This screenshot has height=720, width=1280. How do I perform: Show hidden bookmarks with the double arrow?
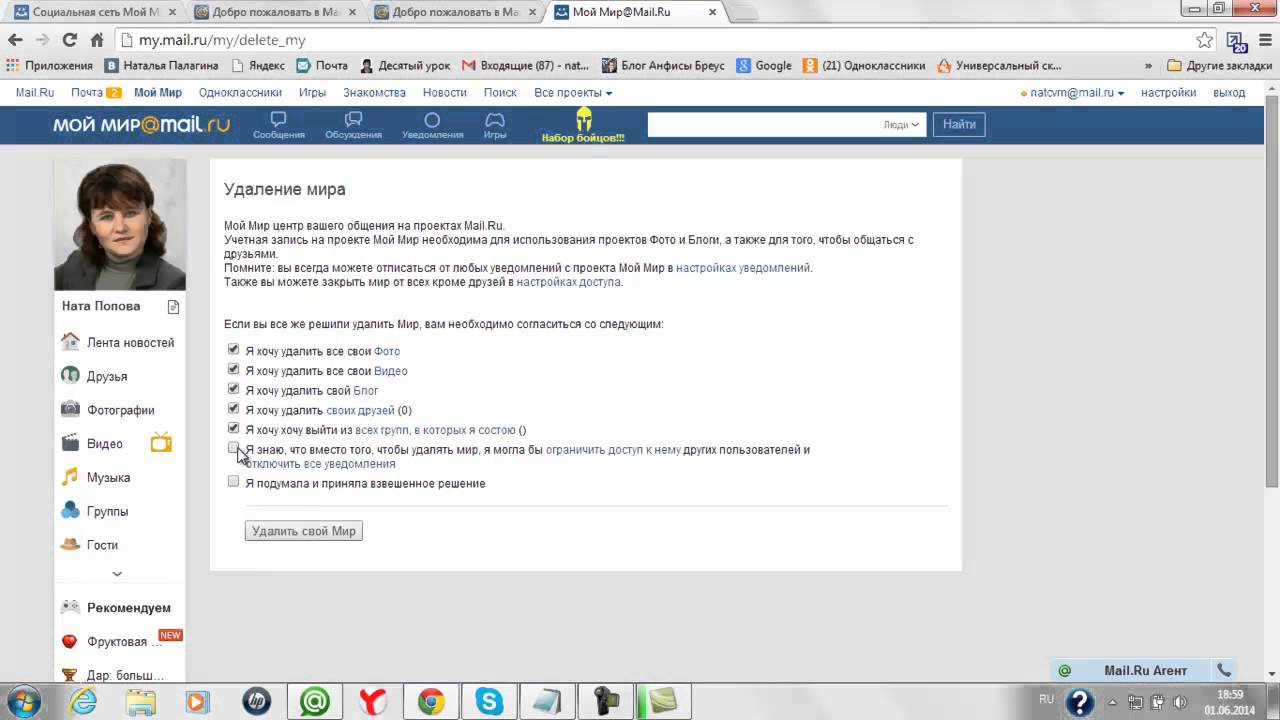(1149, 66)
